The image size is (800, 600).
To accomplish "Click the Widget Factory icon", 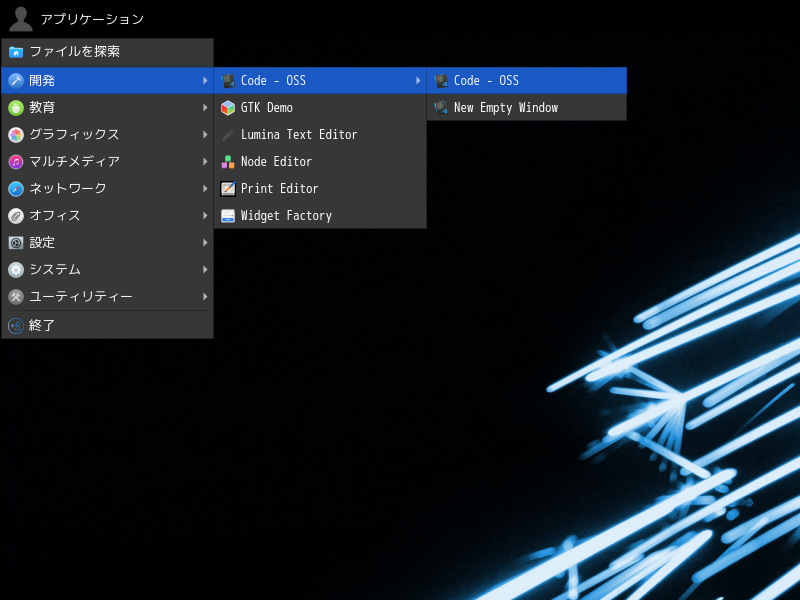I will [228, 216].
